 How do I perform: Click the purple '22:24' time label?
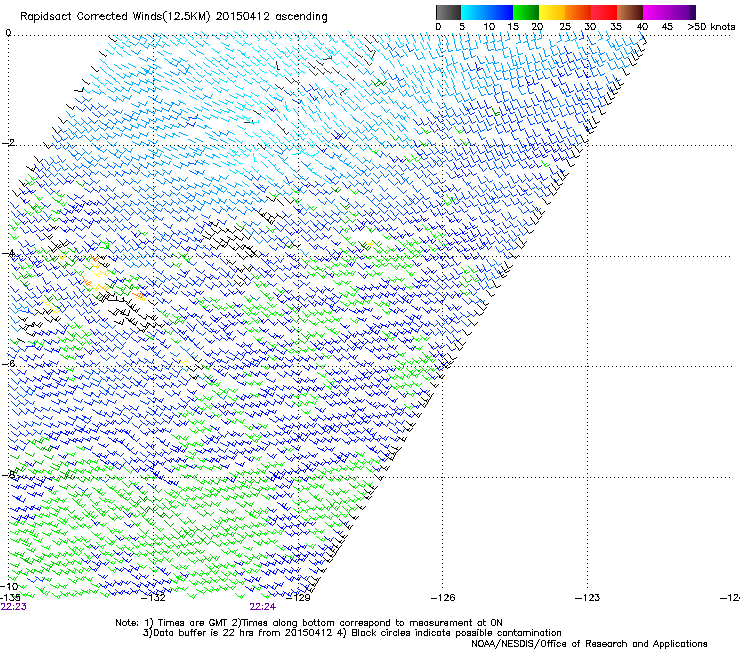[x=262, y=607]
